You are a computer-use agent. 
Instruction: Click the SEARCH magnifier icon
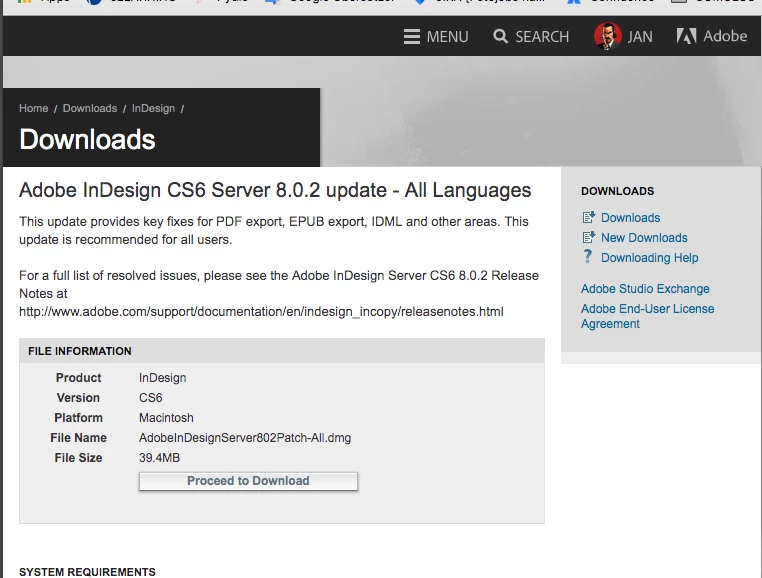501,36
